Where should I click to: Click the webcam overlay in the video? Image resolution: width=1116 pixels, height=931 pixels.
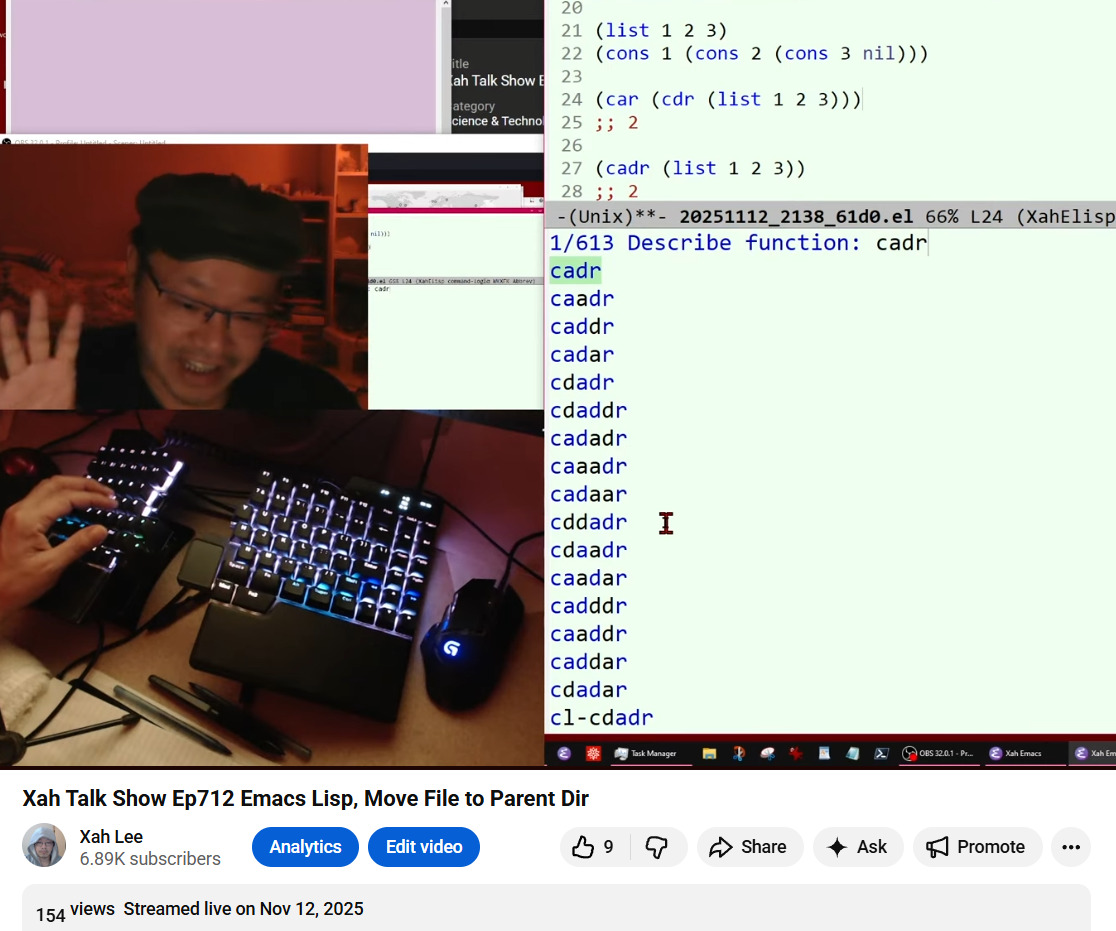[184, 277]
